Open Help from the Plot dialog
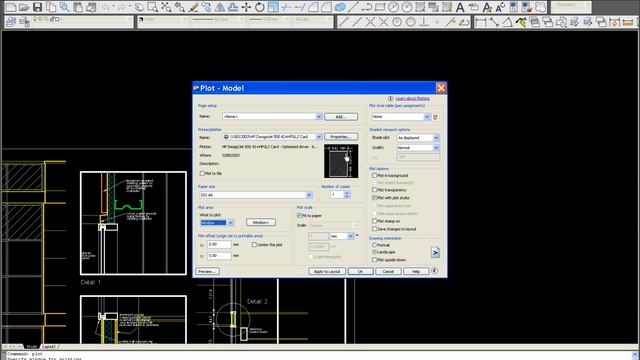This screenshot has height=360, width=640. click(x=416, y=271)
